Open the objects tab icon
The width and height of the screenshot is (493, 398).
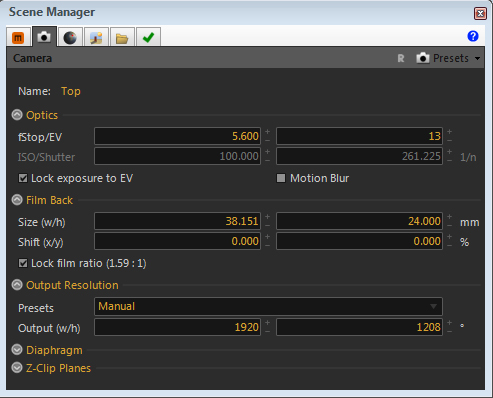click(x=96, y=37)
